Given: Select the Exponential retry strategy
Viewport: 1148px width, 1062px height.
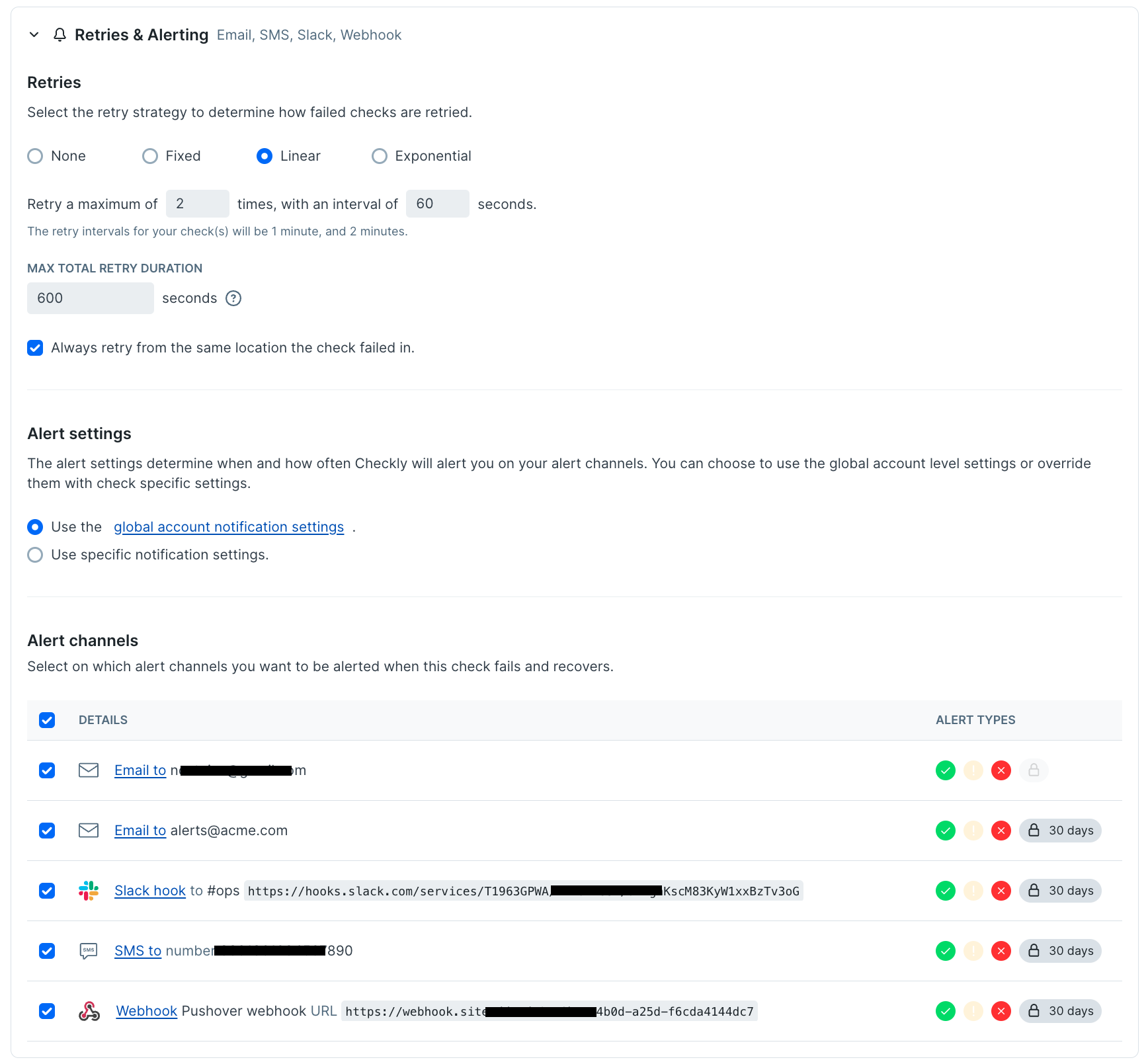Looking at the screenshot, I should click(380, 156).
